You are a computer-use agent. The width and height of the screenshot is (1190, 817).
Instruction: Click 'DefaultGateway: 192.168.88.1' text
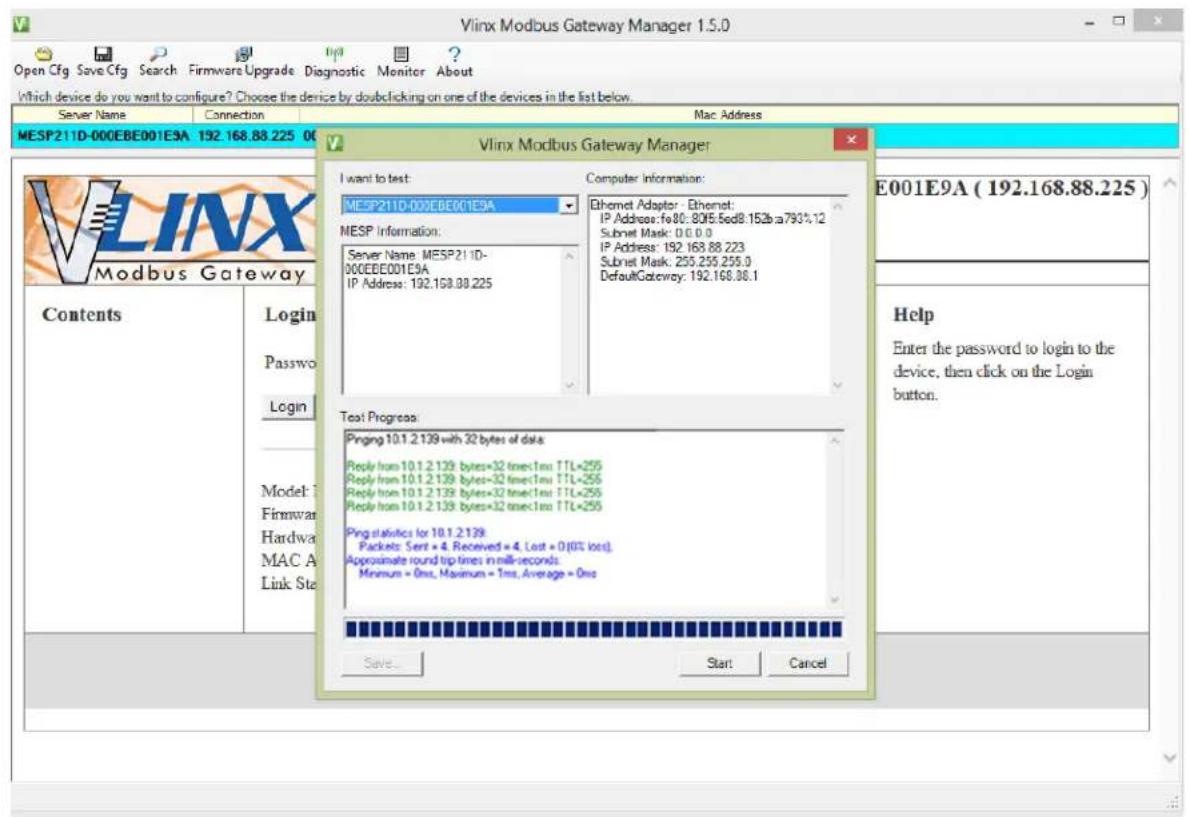678,276
